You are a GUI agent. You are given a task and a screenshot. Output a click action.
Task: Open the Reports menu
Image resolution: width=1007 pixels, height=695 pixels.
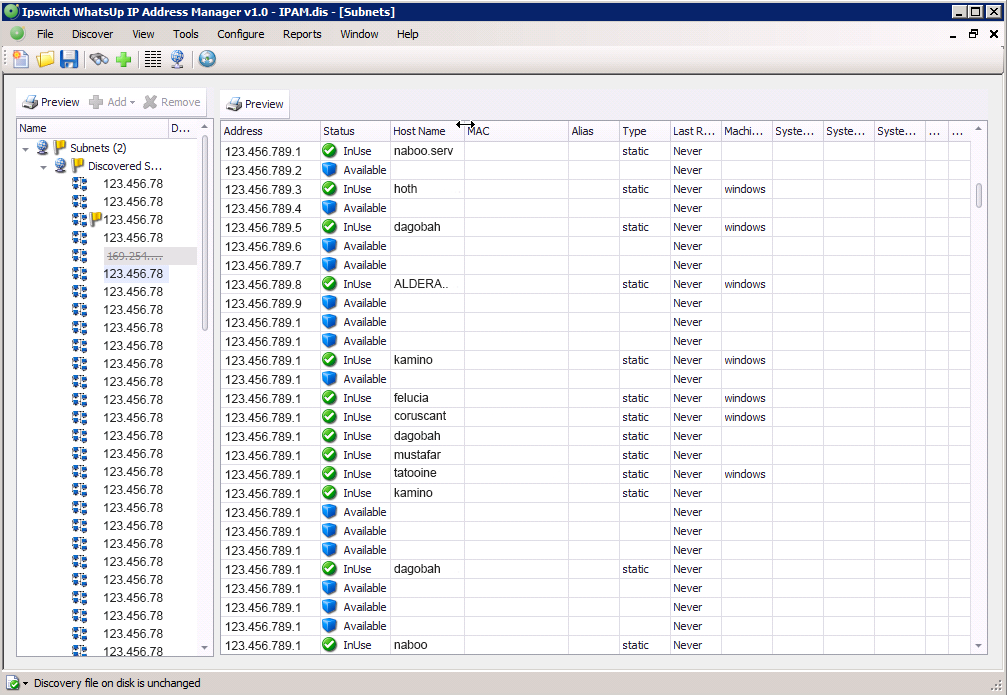[302, 34]
